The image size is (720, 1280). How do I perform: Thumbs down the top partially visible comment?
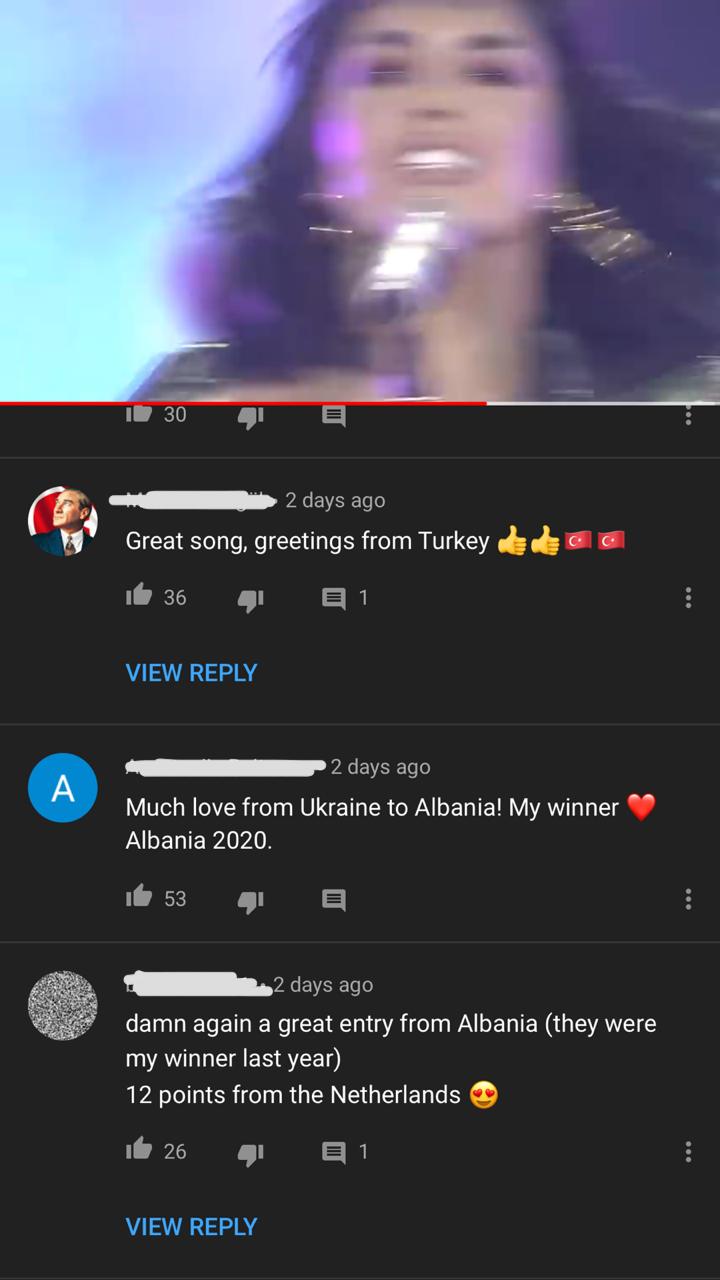250,418
